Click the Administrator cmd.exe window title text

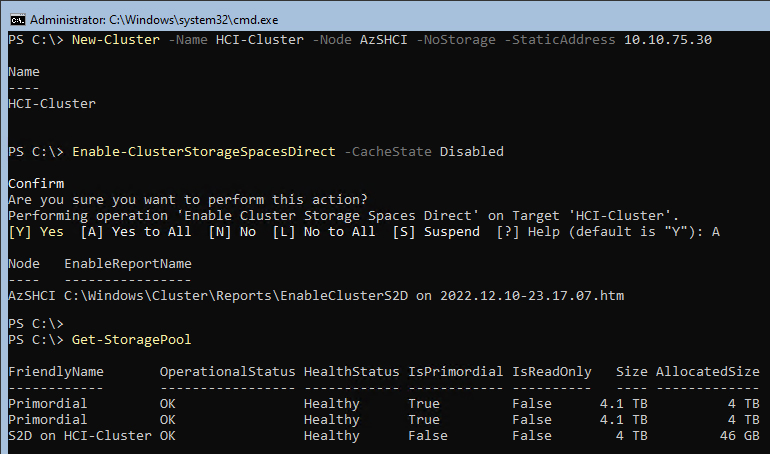pyautogui.click(x=154, y=20)
